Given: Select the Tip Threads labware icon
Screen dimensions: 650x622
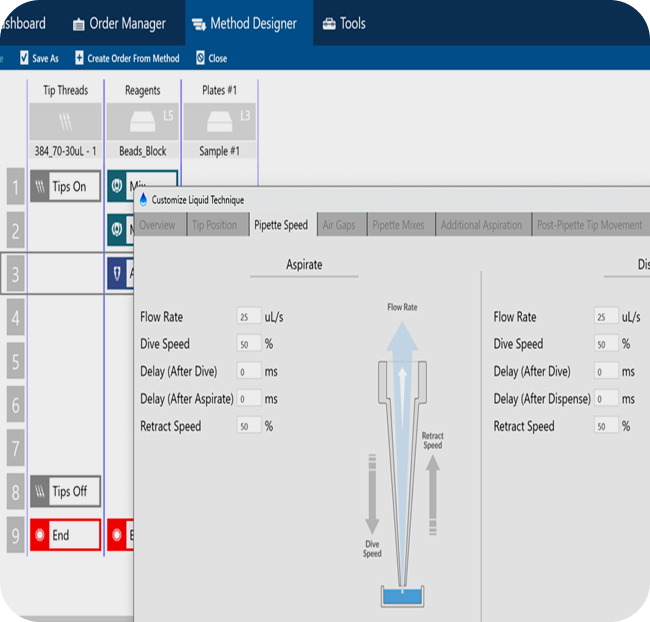Looking at the screenshot, I should tap(65, 122).
